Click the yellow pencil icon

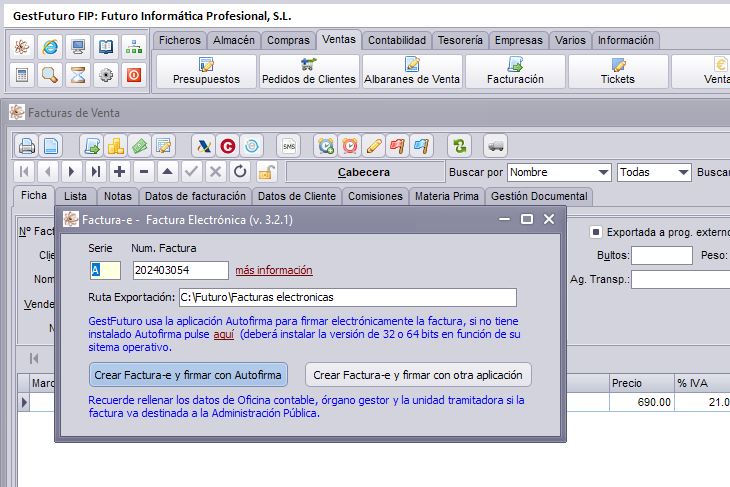374,146
